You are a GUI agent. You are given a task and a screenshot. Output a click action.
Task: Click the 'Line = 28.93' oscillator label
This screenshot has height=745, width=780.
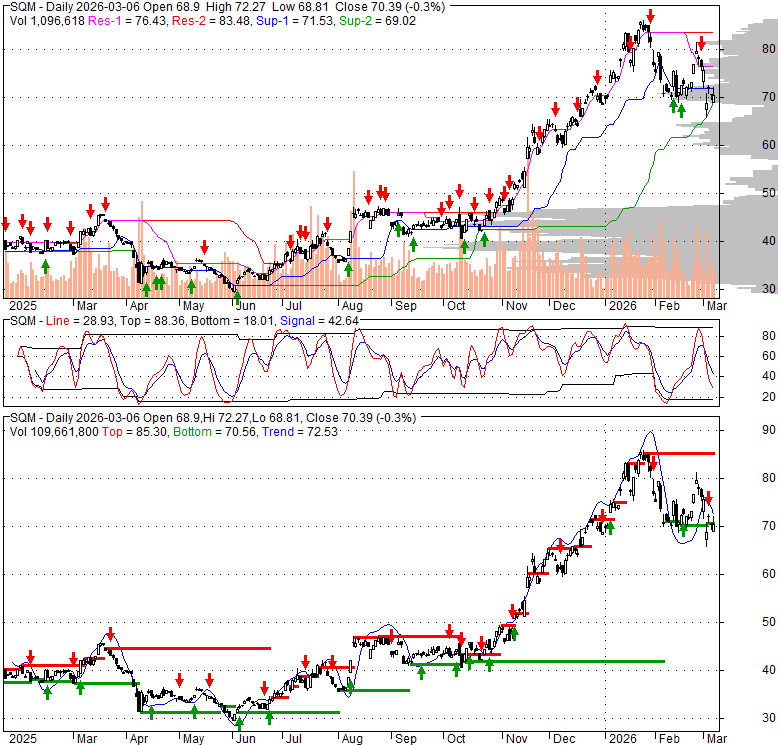pos(80,321)
